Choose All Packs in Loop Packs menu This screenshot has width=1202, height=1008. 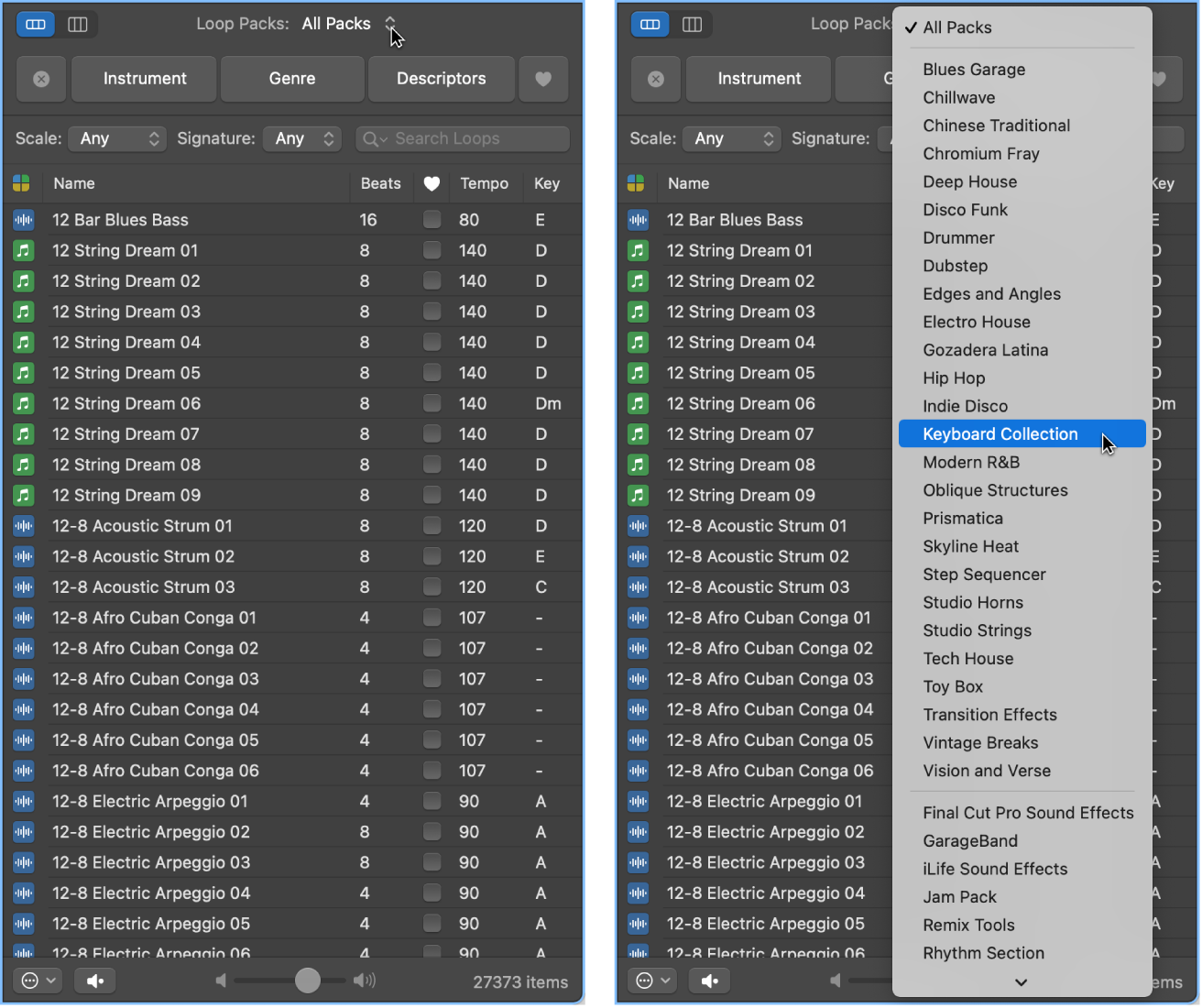pos(1022,27)
